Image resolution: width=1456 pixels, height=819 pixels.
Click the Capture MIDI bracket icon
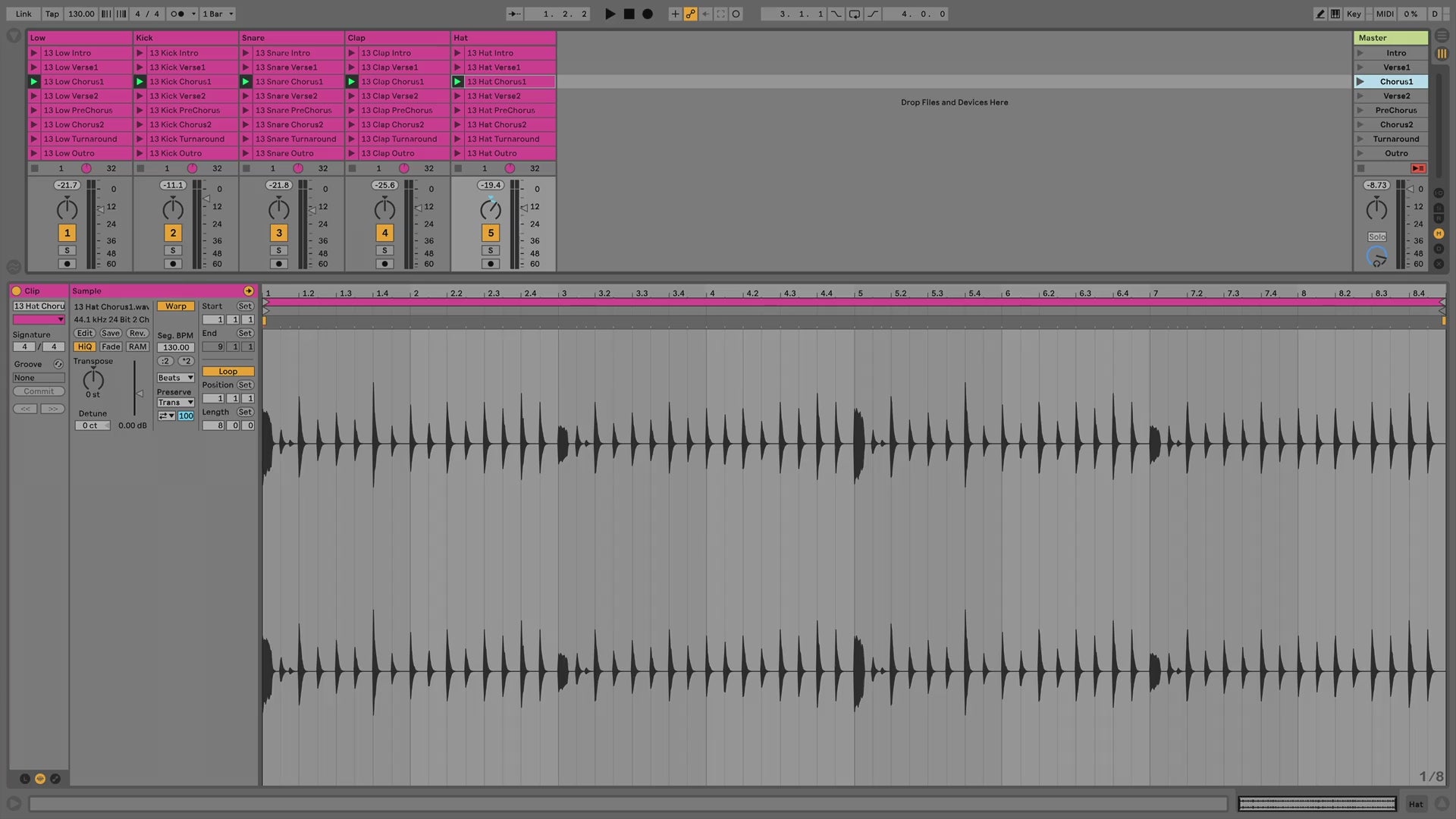pos(720,14)
